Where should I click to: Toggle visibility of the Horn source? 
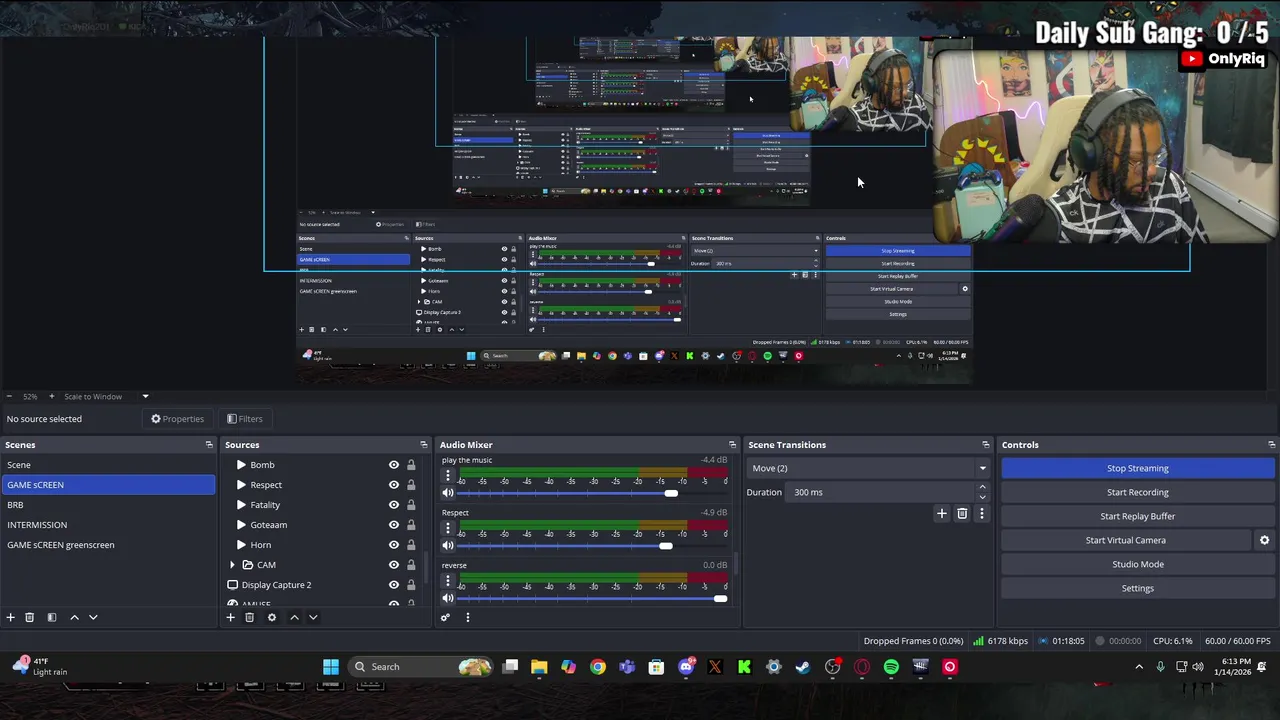(x=394, y=545)
